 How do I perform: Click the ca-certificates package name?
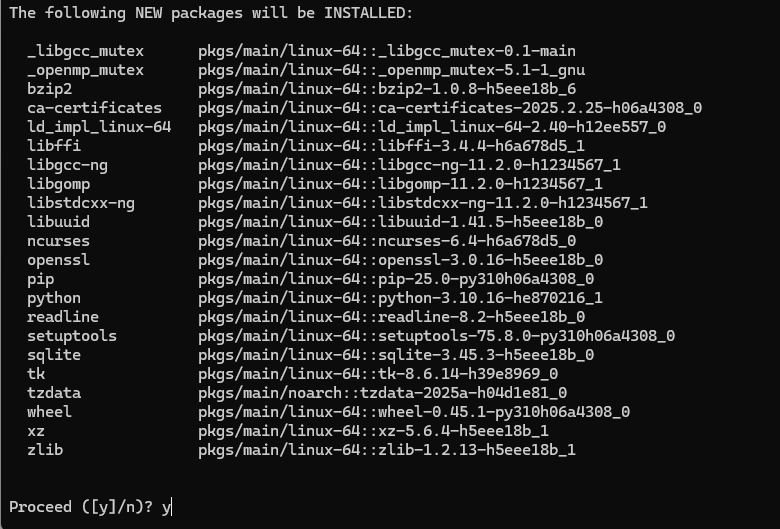(95, 108)
